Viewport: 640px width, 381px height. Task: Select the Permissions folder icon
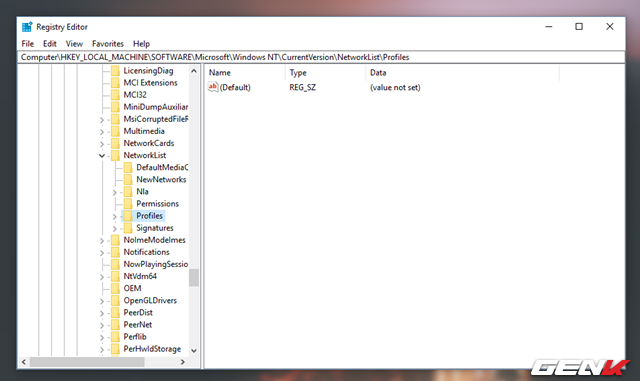tap(128, 204)
